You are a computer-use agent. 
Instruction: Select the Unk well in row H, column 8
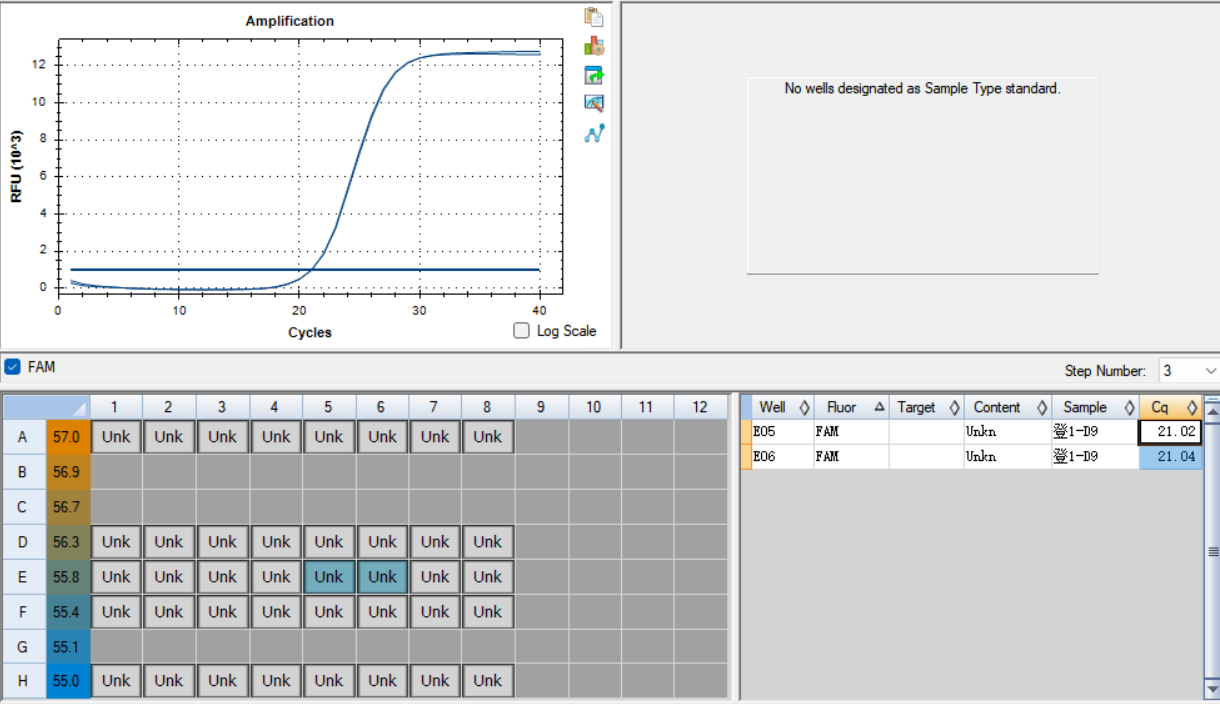click(x=488, y=681)
